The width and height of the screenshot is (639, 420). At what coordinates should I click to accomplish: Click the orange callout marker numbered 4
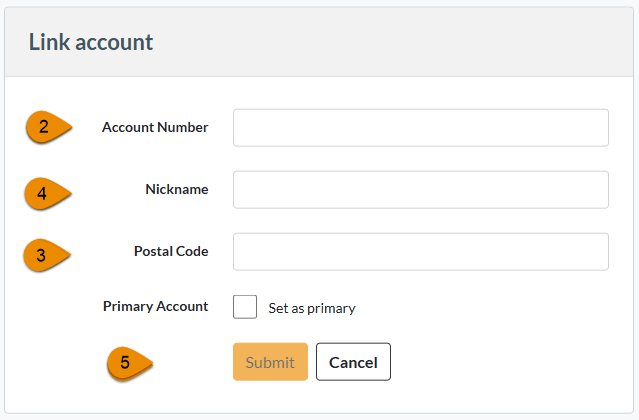coord(46,191)
